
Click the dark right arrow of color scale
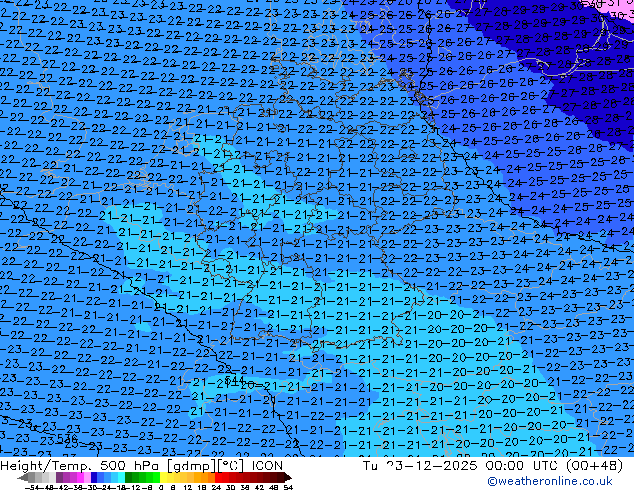[288, 478]
